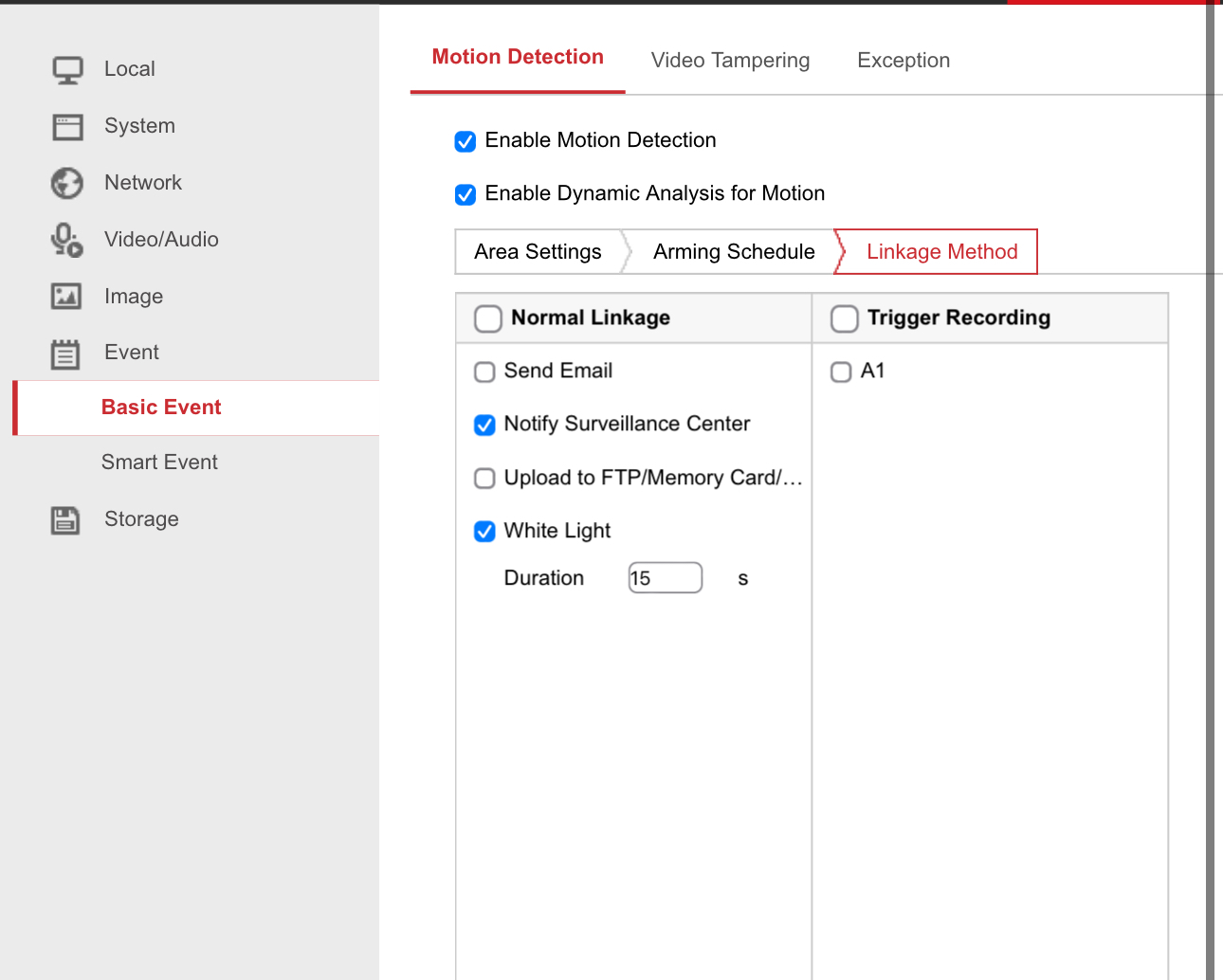Open Smart Event in the sidebar
Image resolution: width=1223 pixels, height=980 pixels.
click(159, 463)
